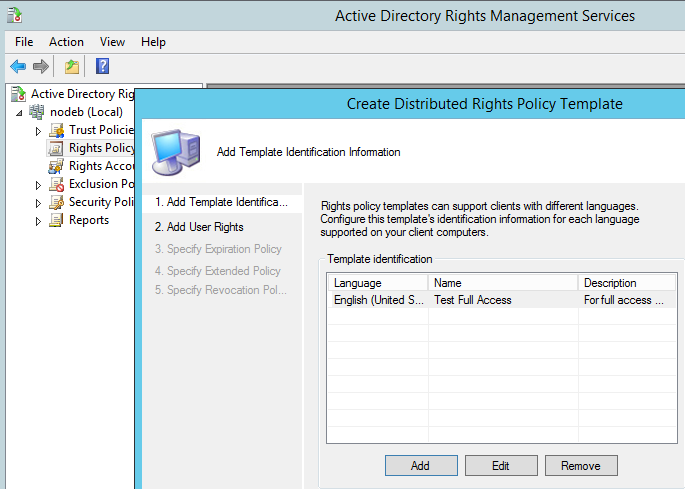Select step 3 Specify Expiration Policy
The width and height of the screenshot is (685, 489).
point(218,249)
